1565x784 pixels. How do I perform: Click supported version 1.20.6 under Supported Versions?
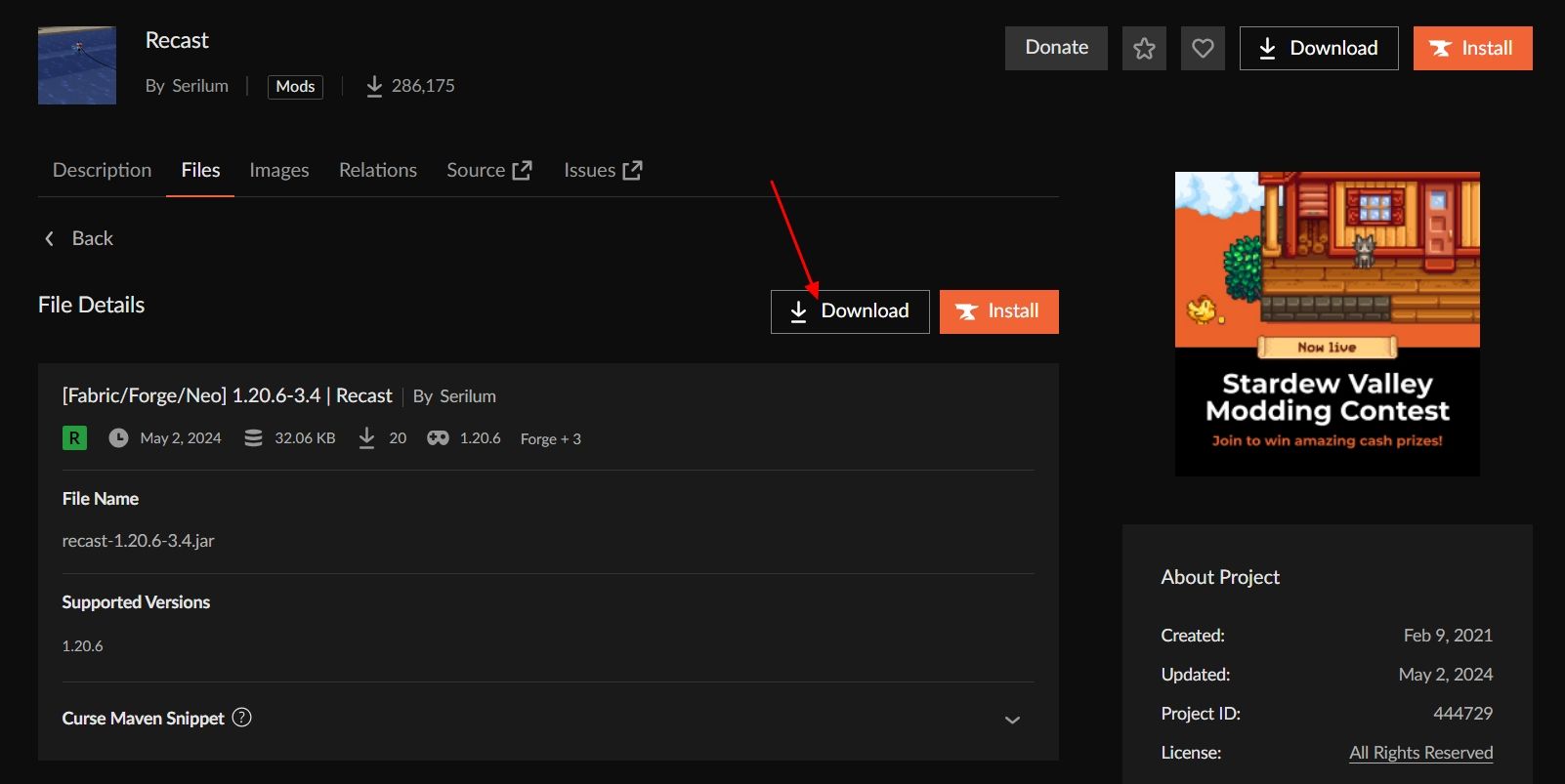(x=82, y=645)
